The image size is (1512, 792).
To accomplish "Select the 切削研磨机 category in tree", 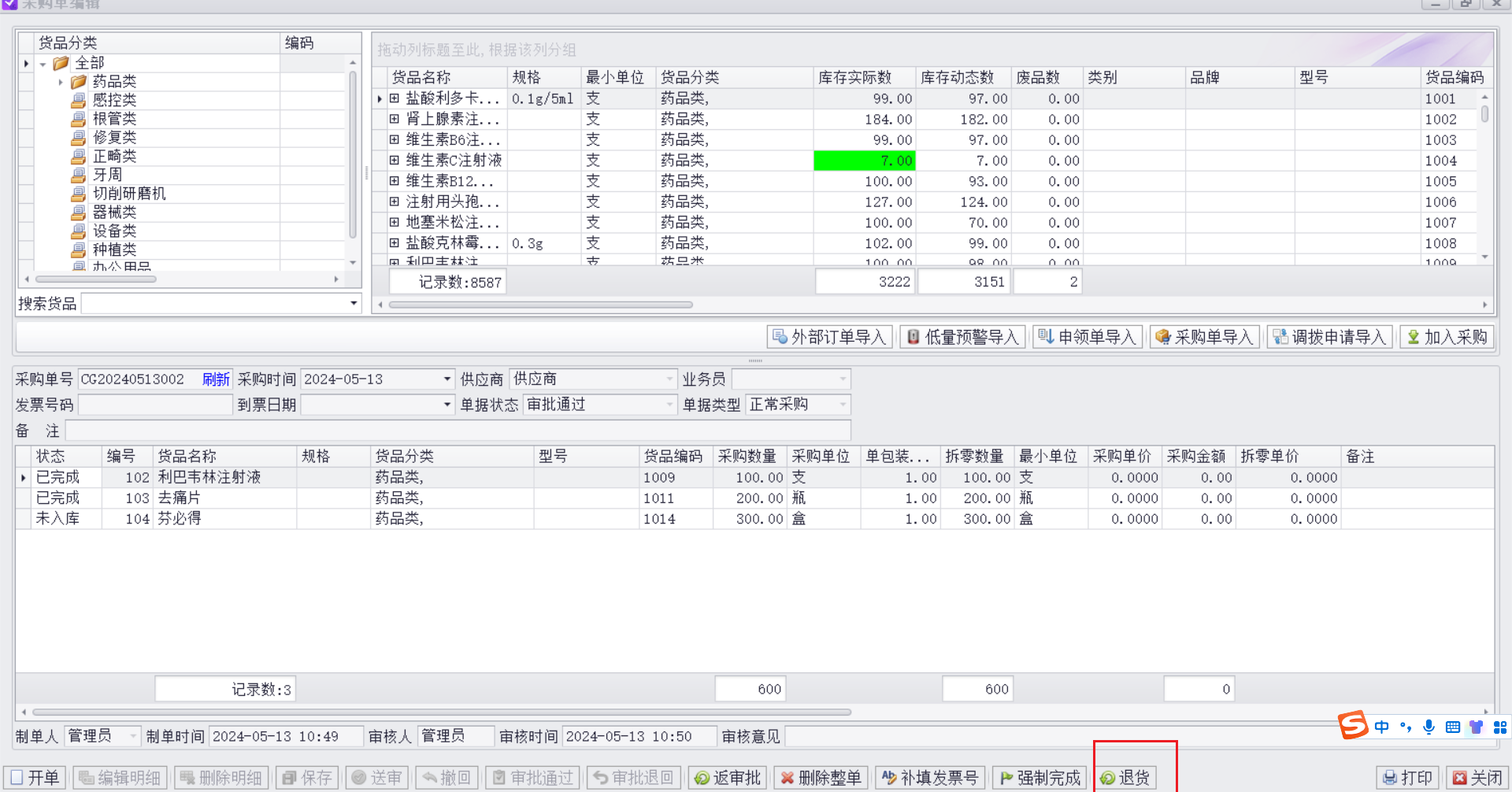I will [x=129, y=194].
